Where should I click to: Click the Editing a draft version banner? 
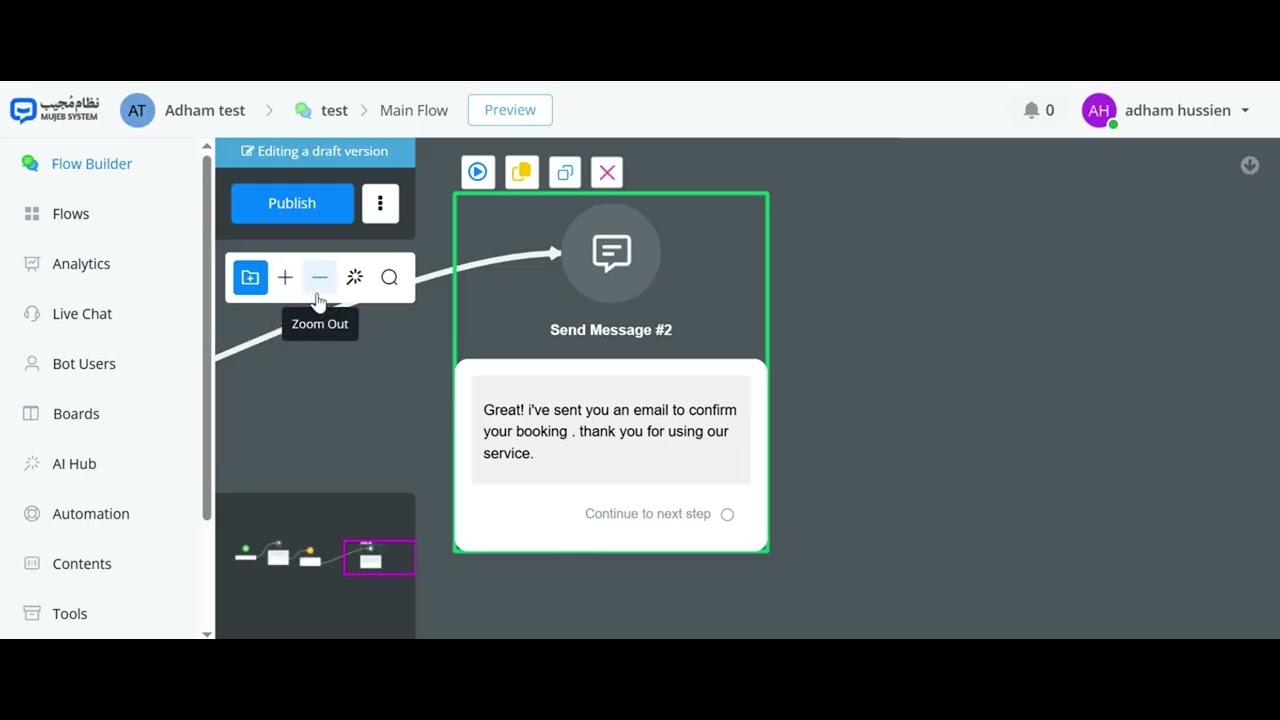point(315,152)
